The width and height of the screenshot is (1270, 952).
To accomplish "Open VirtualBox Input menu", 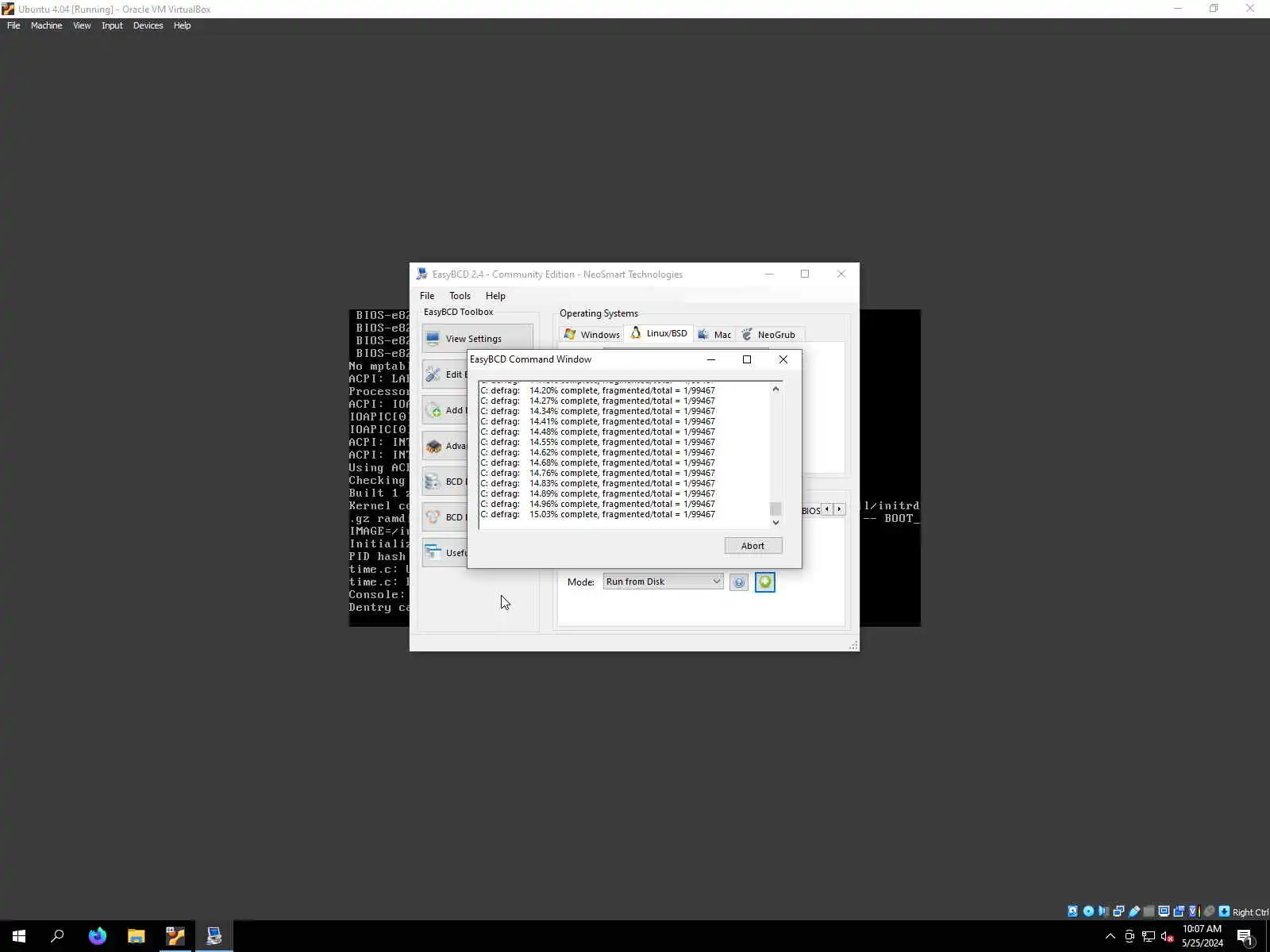I will click(112, 25).
